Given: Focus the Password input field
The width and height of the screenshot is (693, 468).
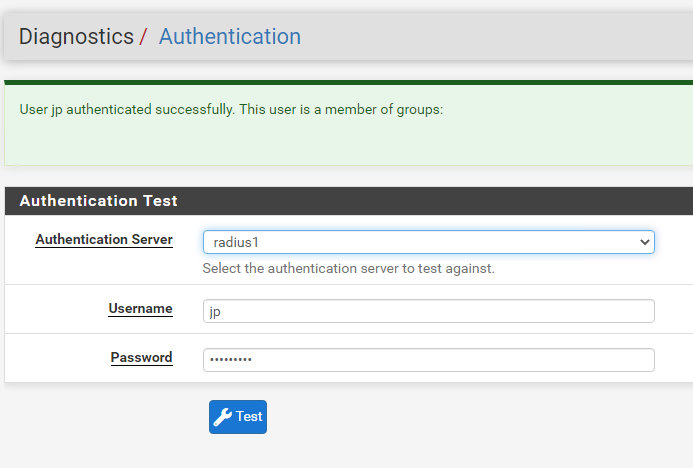Looking at the screenshot, I should pyautogui.click(x=428, y=360).
